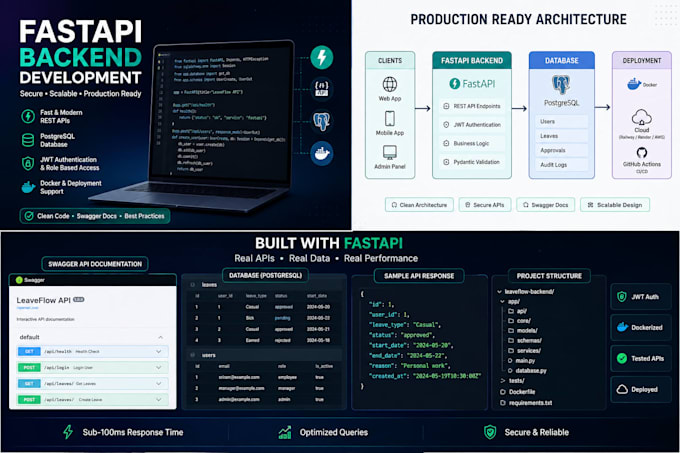Click Audit Logs row in Database card
Screen dimensions: 680x453
tap(561, 165)
